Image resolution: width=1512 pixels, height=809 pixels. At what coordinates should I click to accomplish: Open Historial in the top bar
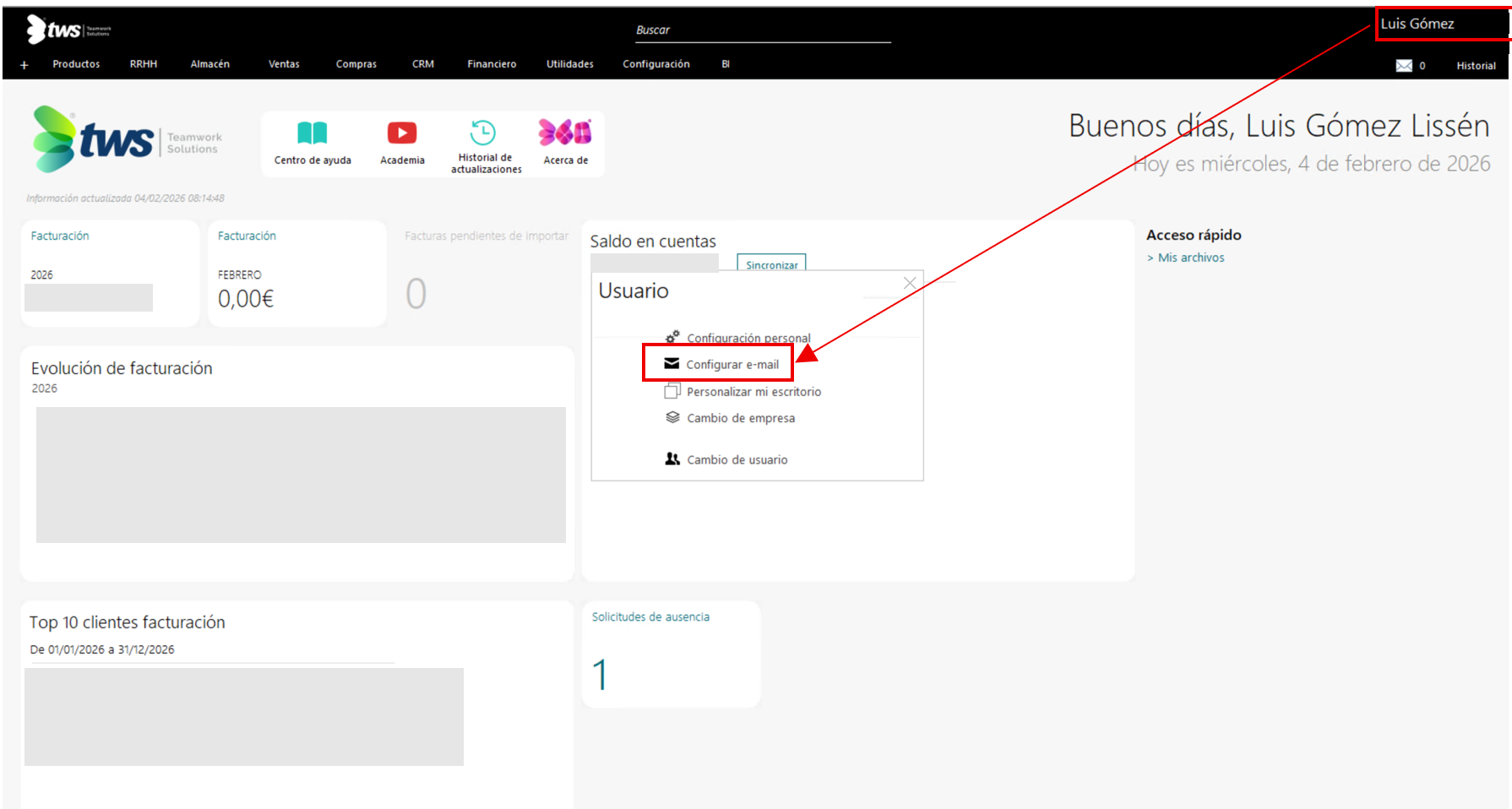[x=1476, y=66]
